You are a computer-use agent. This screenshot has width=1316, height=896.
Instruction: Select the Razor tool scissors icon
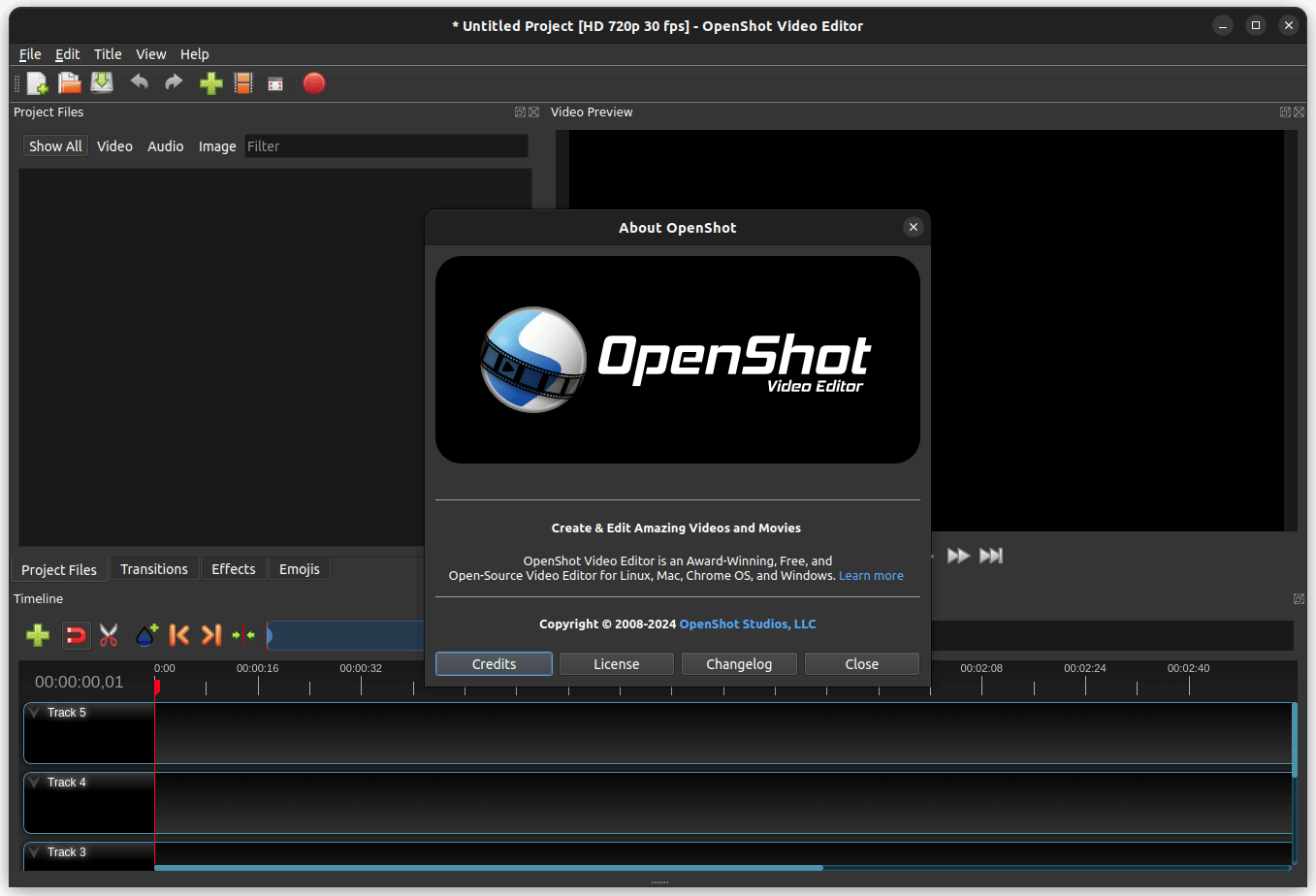coord(109,635)
